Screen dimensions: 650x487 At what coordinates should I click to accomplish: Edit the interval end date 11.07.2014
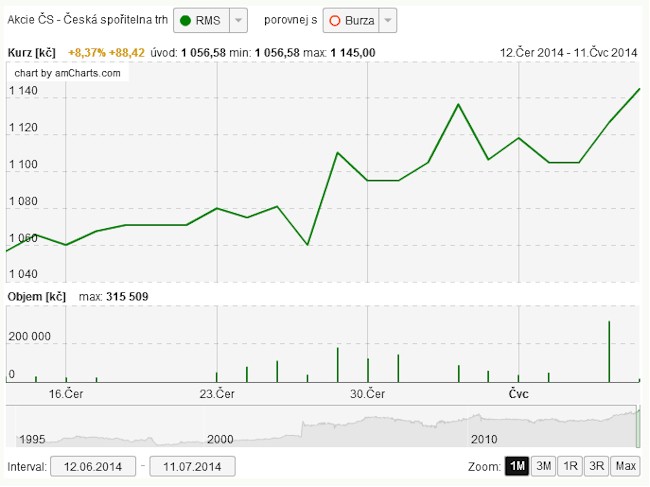point(192,467)
